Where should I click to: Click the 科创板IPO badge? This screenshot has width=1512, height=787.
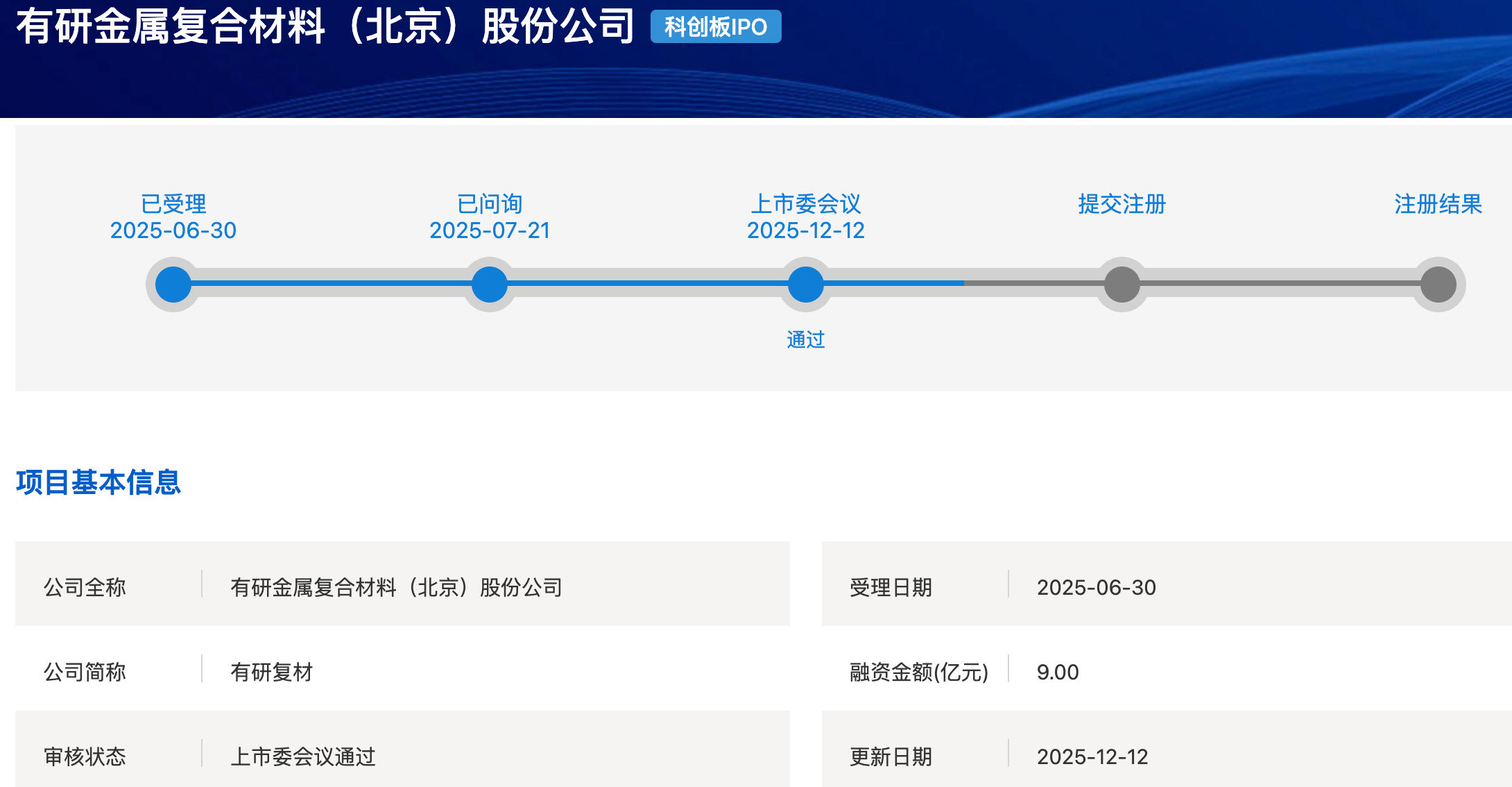(716, 27)
